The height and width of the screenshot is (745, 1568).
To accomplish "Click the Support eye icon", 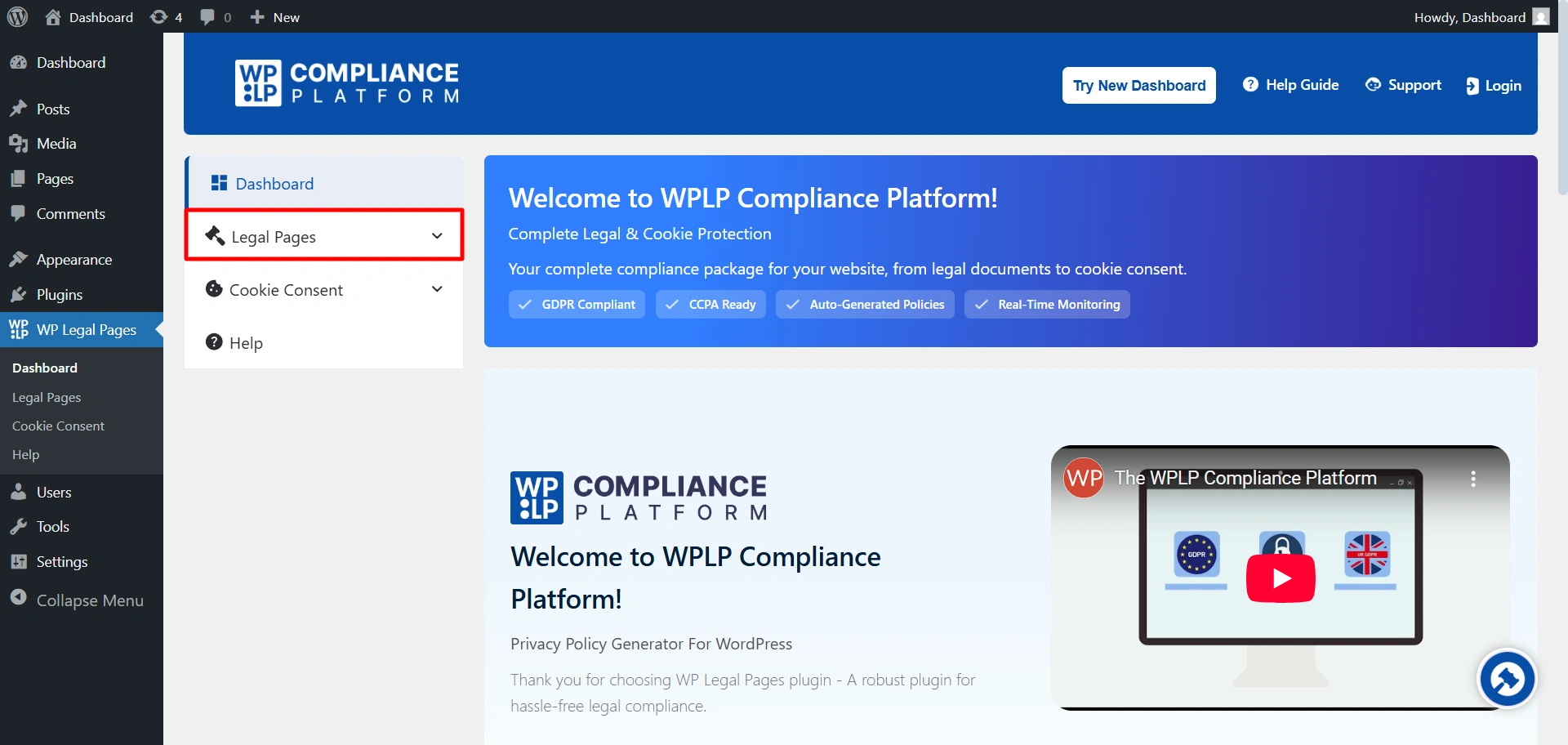I will click(x=1374, y=84).
